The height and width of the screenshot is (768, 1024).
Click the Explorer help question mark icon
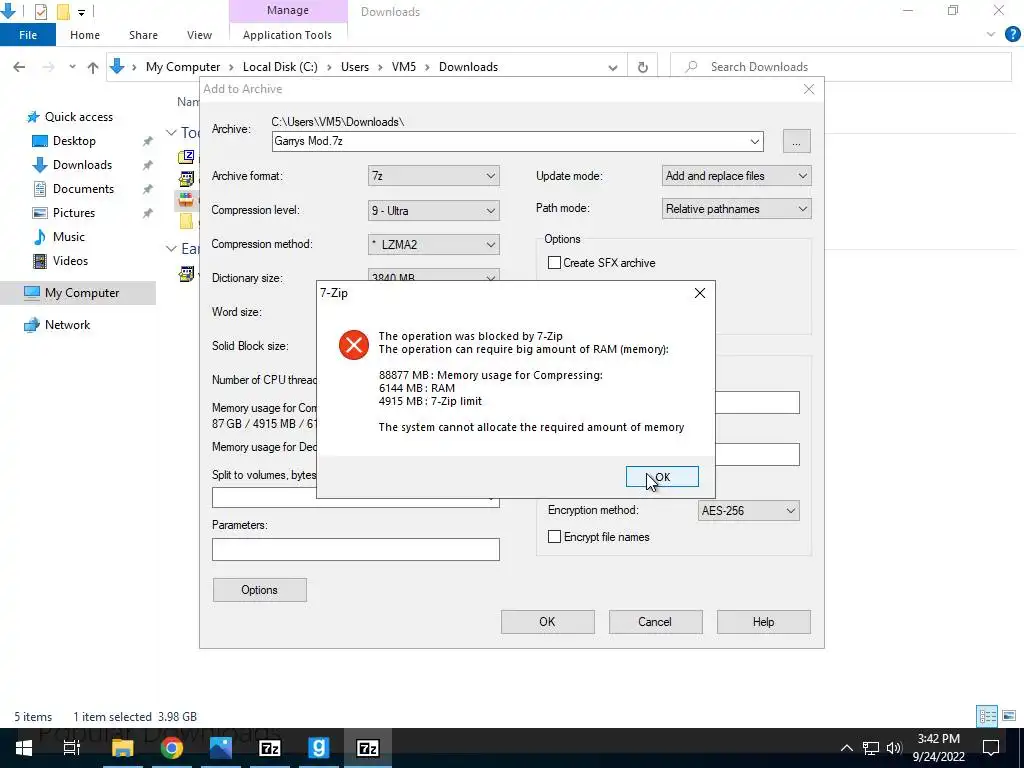pyautogui.click(x=1012, y=35)
